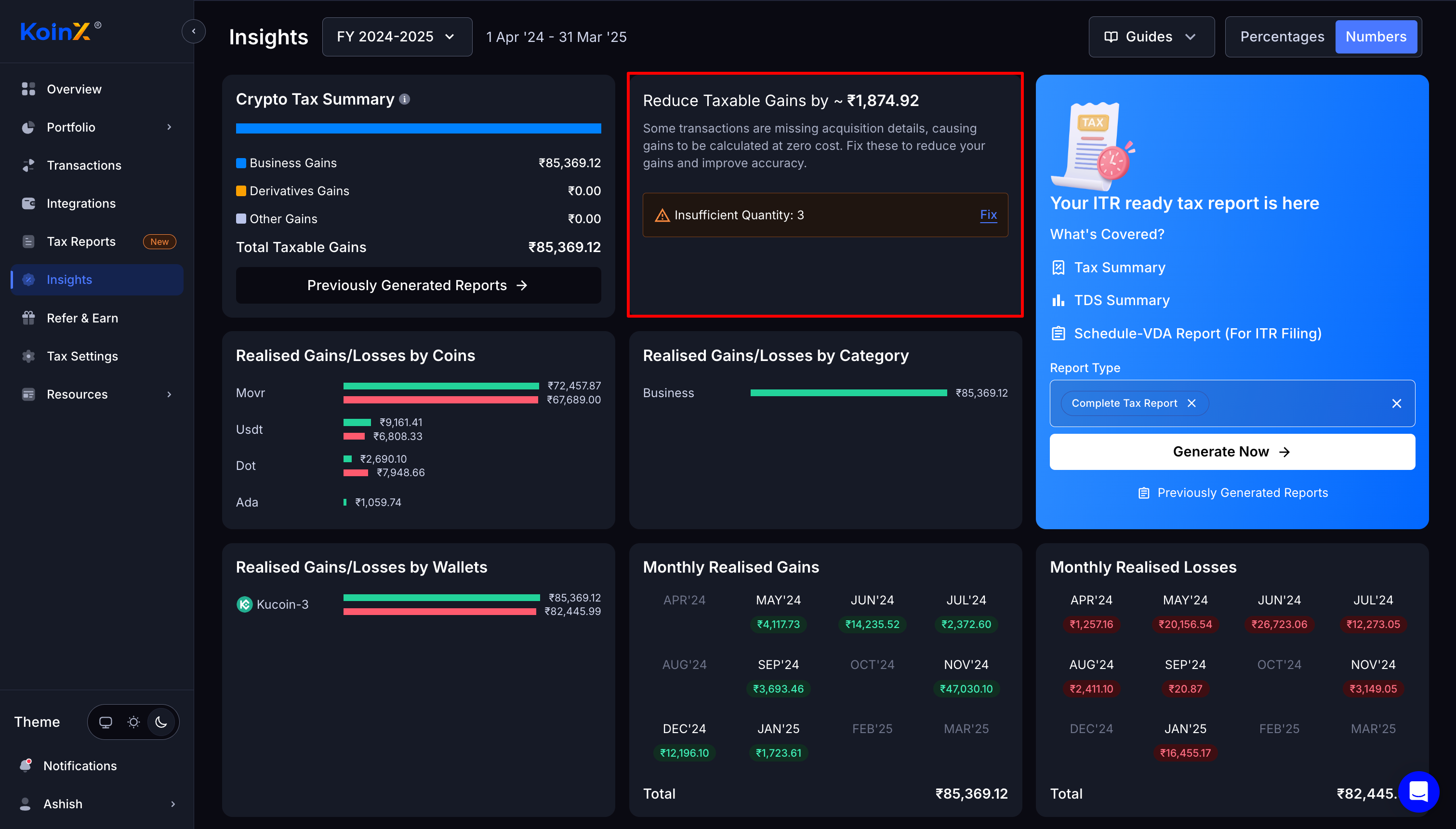
Task: Click the Generate Now button
Action: tap(1232, 452)
